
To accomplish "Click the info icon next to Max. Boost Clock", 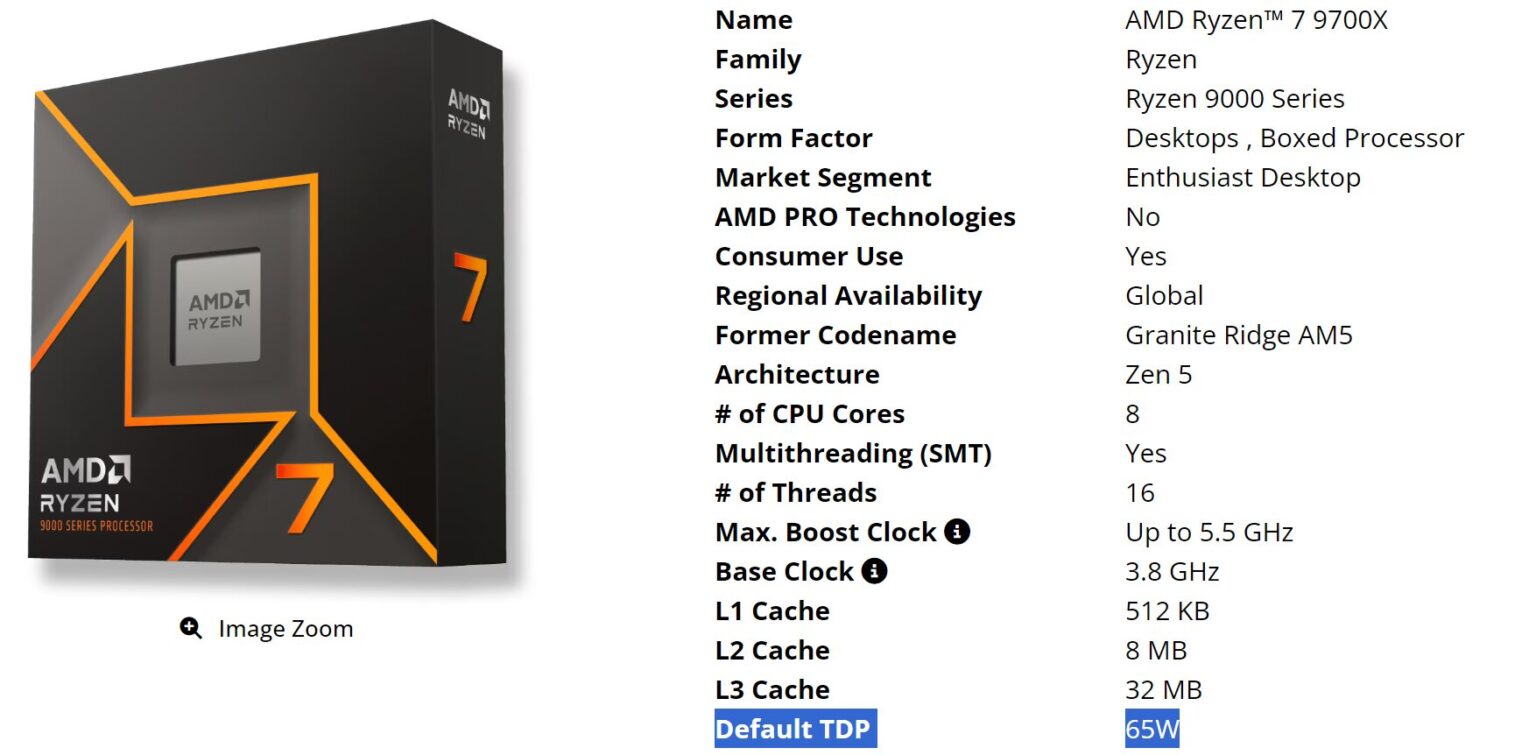I will (957, 532).
